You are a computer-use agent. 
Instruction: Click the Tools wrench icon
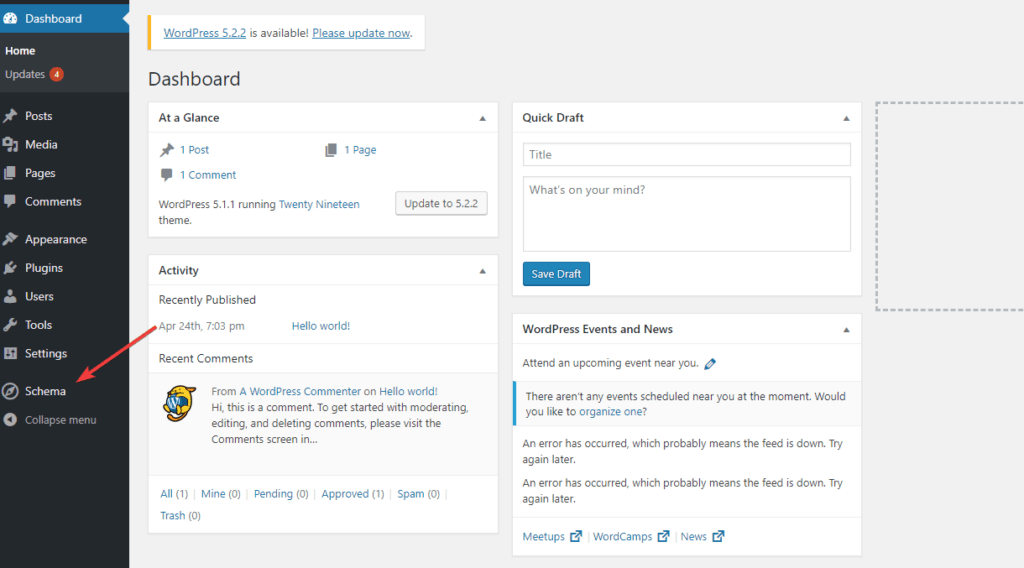point(11,325)
